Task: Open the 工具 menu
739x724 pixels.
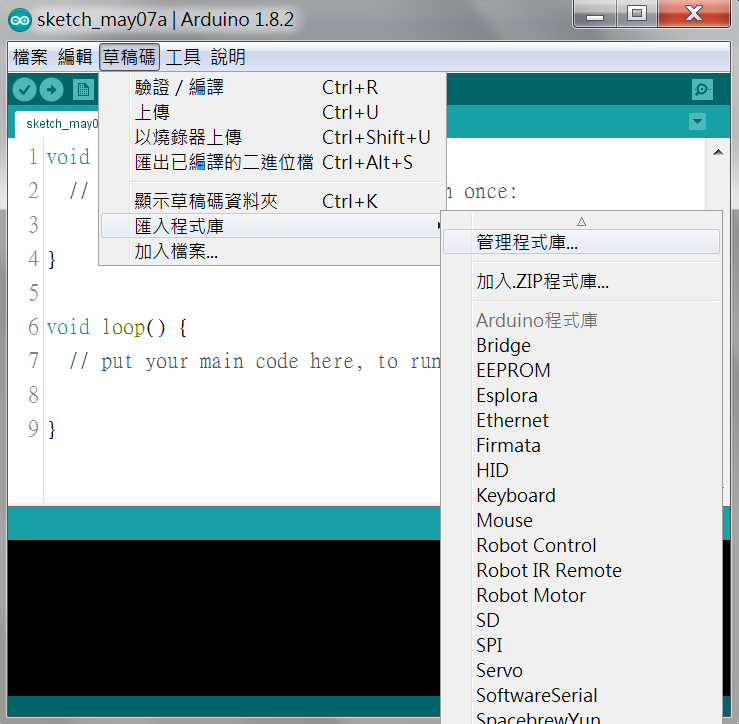Action: [x=183, y=57]
